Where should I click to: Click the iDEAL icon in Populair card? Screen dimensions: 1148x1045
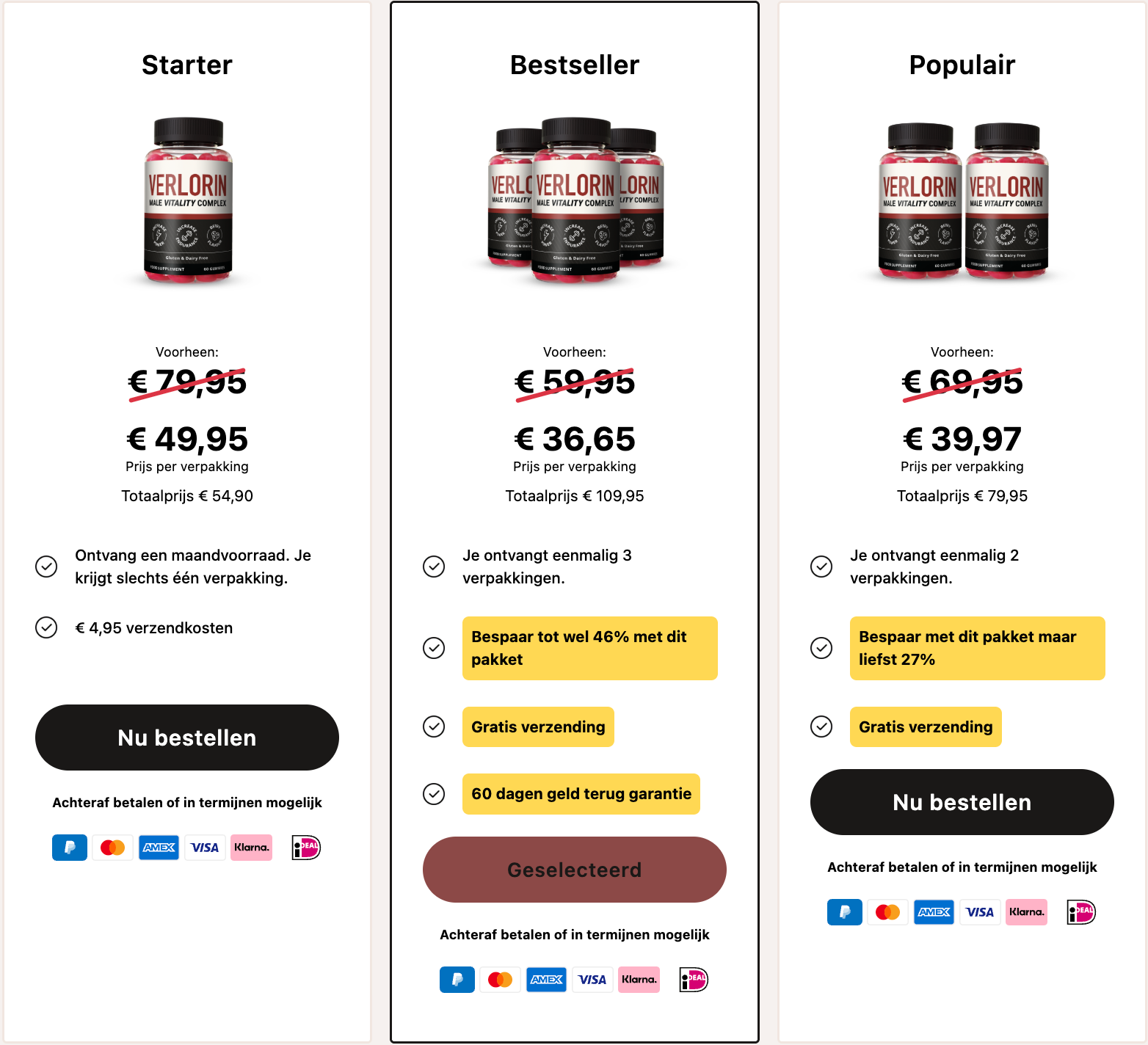point(1081,912)
